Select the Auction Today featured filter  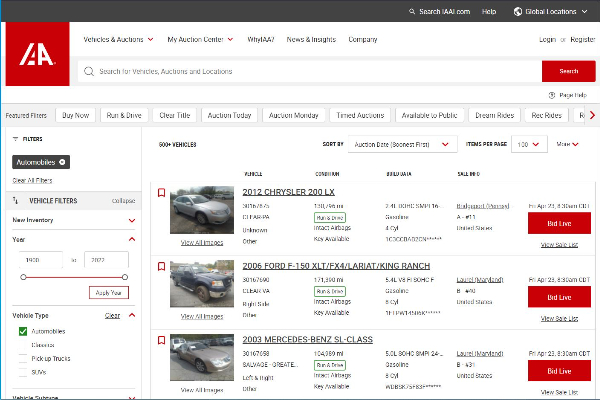coord(229,115)
